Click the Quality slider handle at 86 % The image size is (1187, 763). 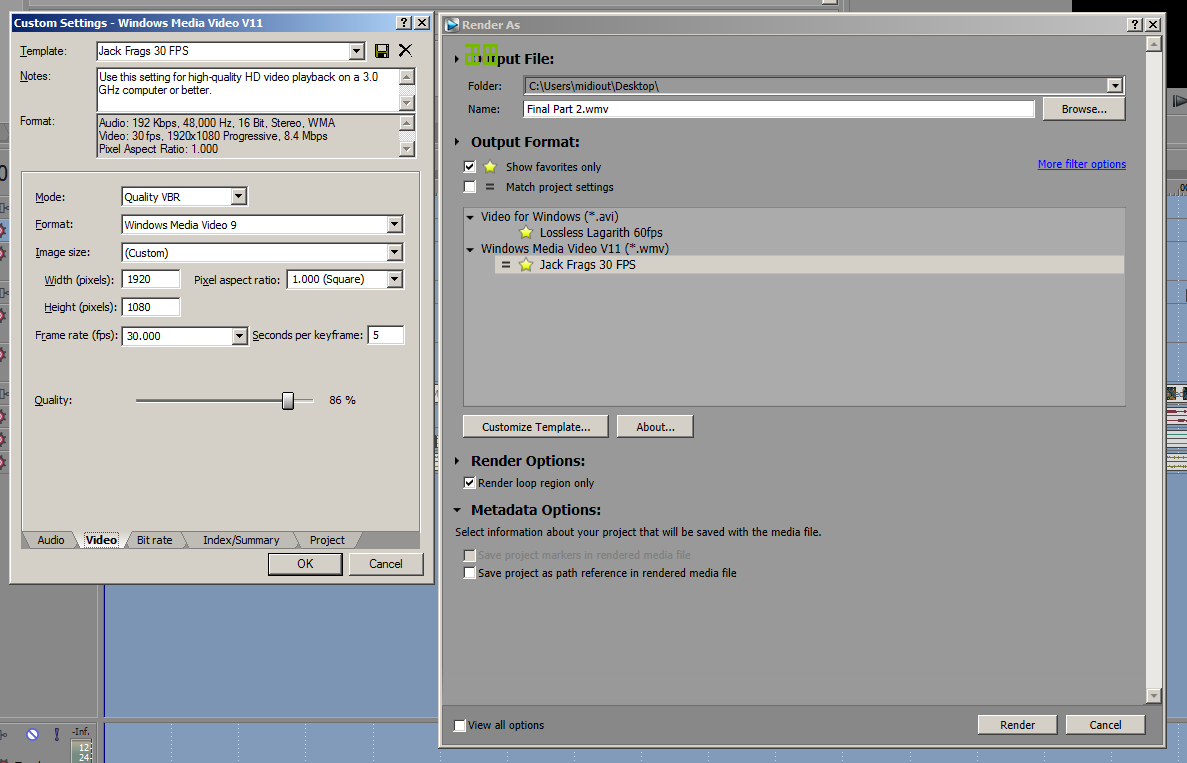(288, 400)
